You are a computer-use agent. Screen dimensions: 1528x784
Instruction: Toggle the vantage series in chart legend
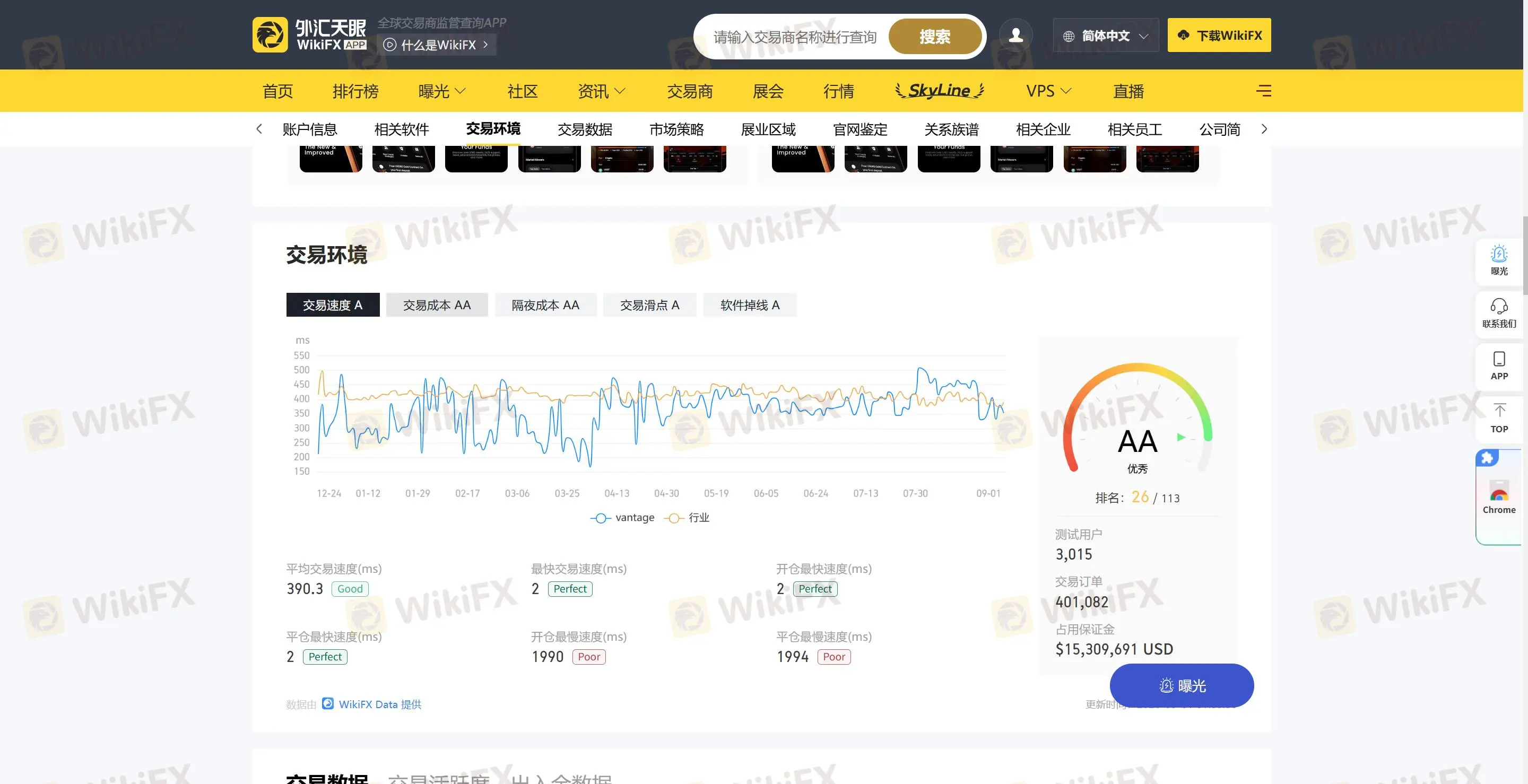(x=622, y=518)
